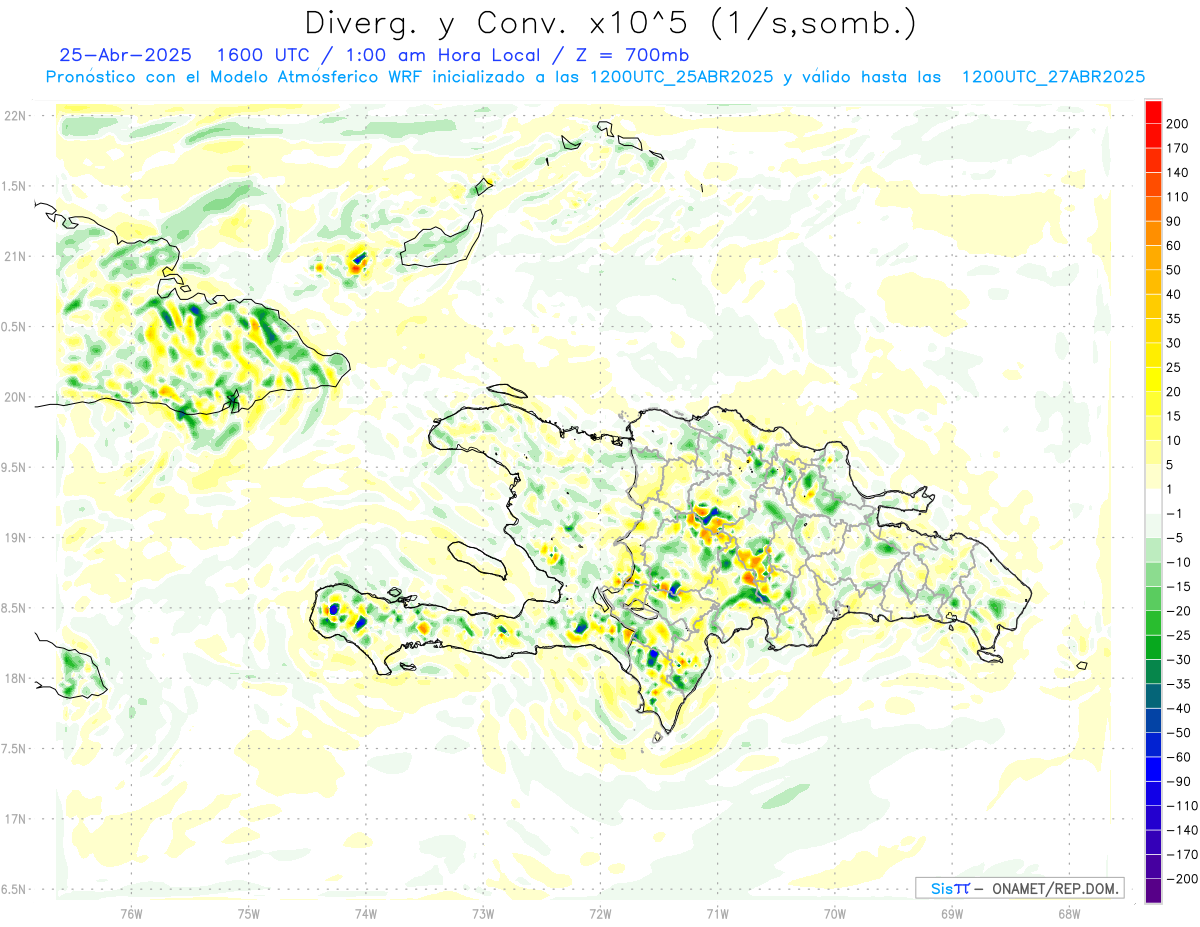Click the "6.5N" latitude axis label
The height and width of the screenshot is (927, 1200).
15,890
